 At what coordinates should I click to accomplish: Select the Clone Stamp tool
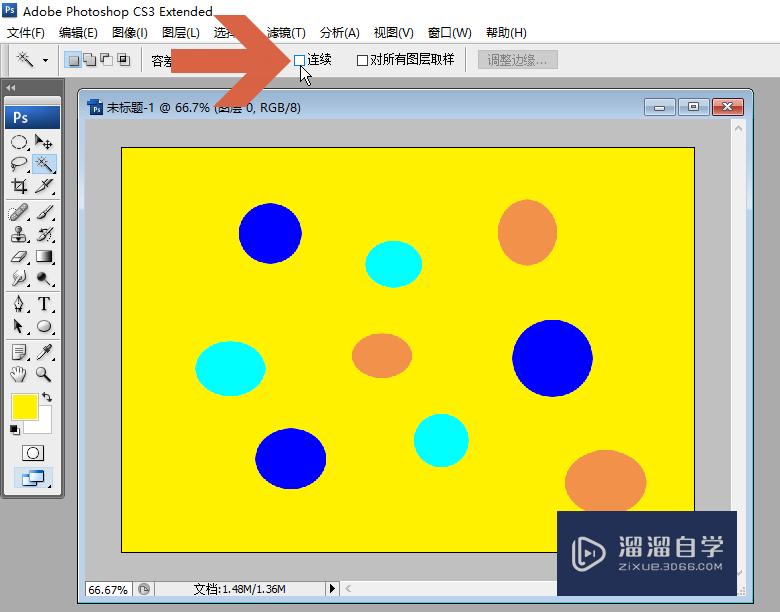tap(19, 234)
